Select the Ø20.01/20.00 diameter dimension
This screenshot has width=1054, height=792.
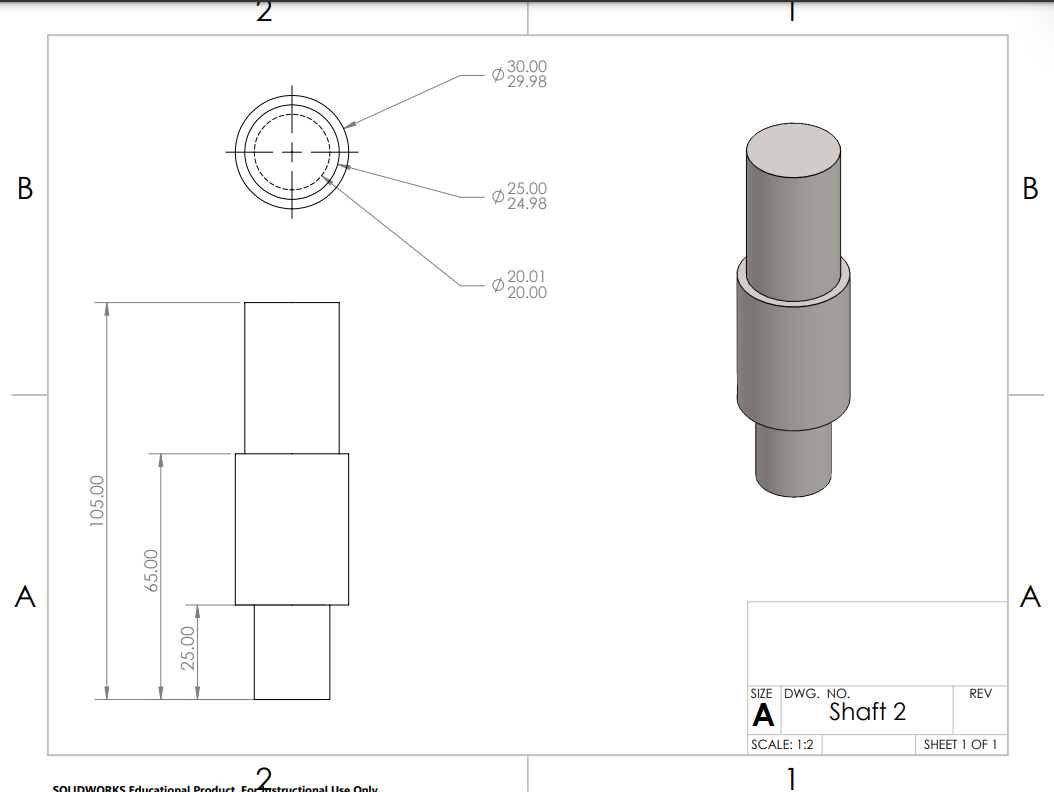(522, 286)
